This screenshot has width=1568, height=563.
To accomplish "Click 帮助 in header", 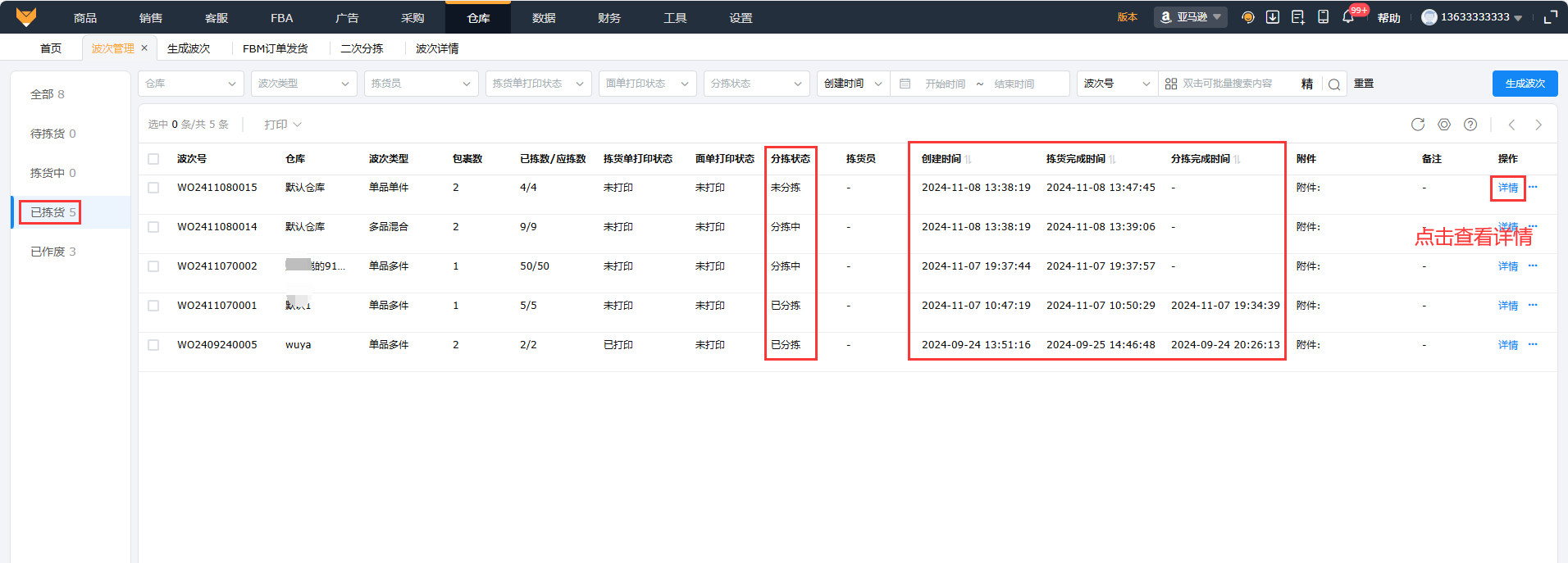I will point(1389,18).
